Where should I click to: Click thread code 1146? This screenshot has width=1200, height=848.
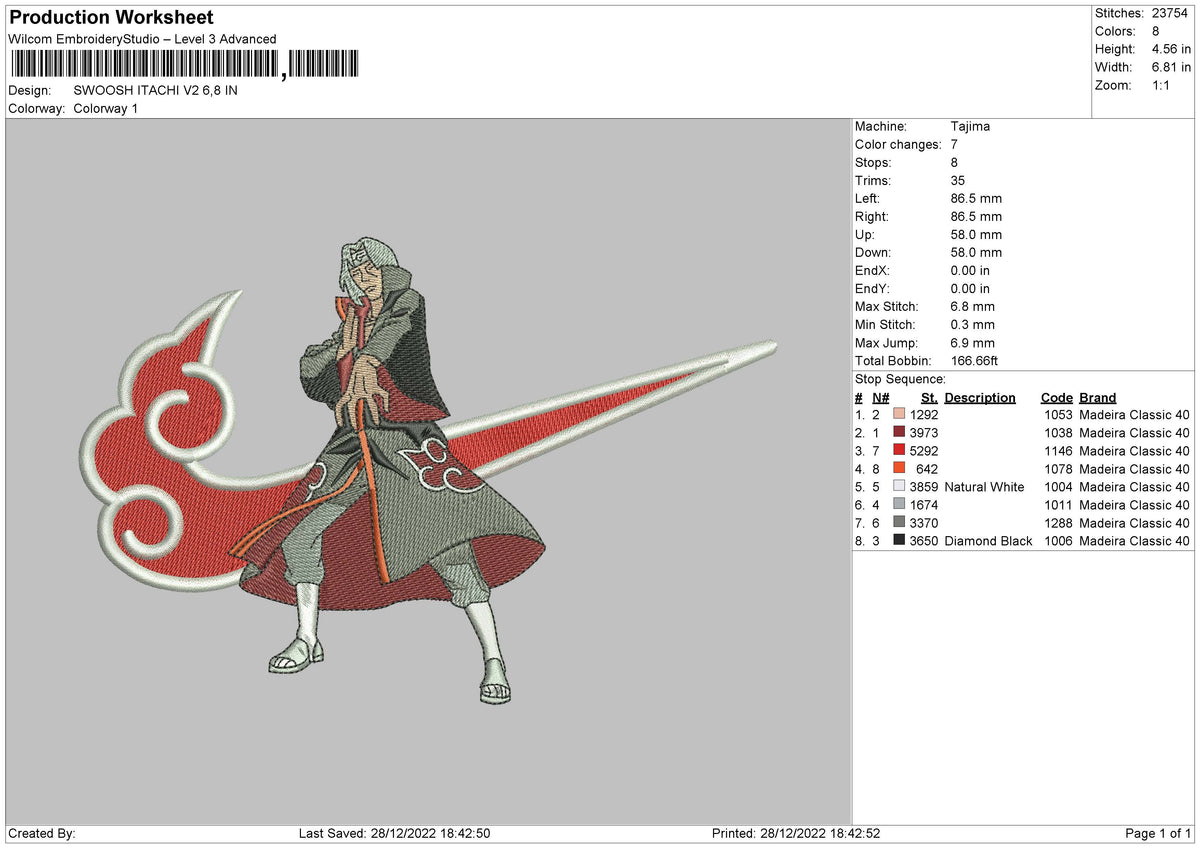[x=1057, y=451]
